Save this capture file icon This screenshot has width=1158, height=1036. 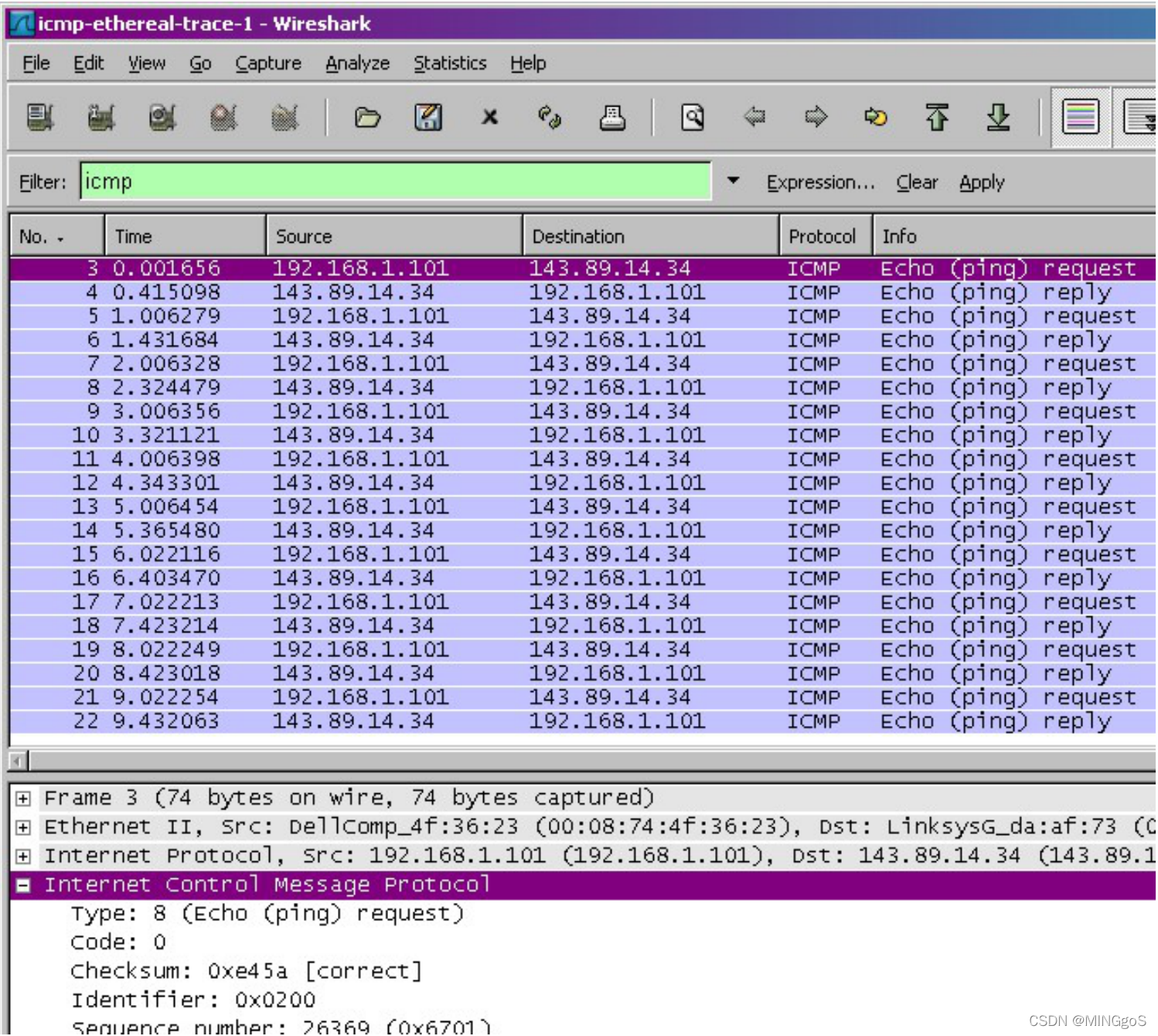(428, 118)
